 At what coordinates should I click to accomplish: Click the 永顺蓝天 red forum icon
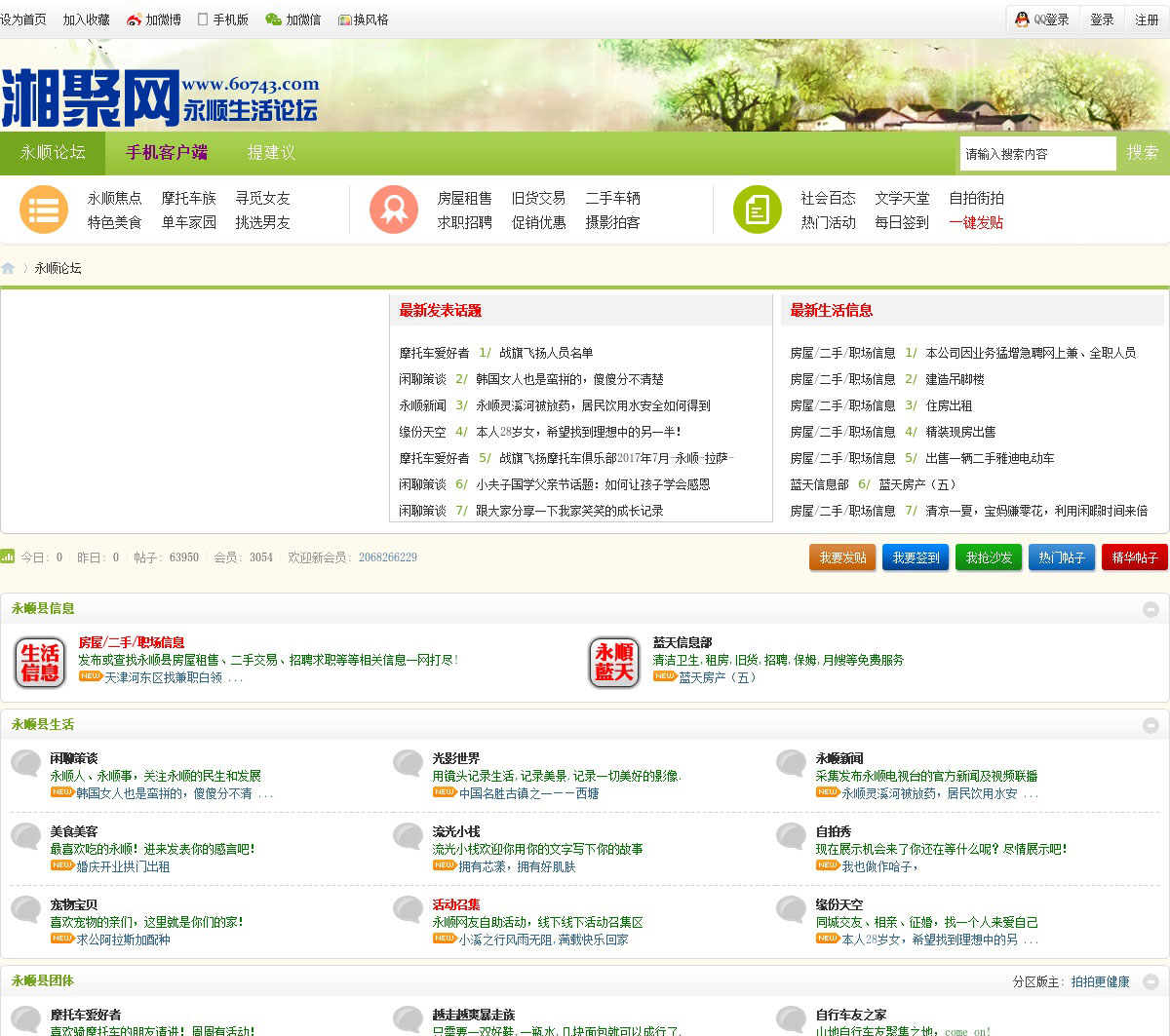tap(614, 662)
